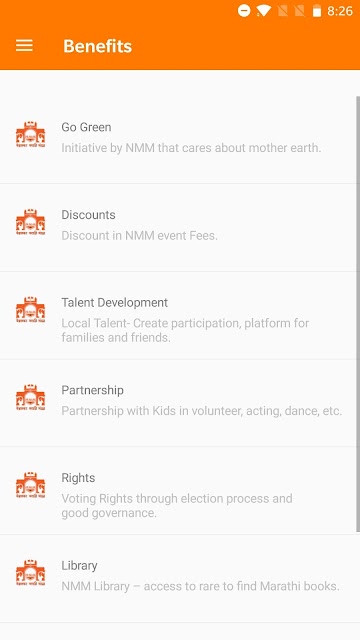Open the hamburger navigation menu
Screen dimensions: 360x640
24,46
